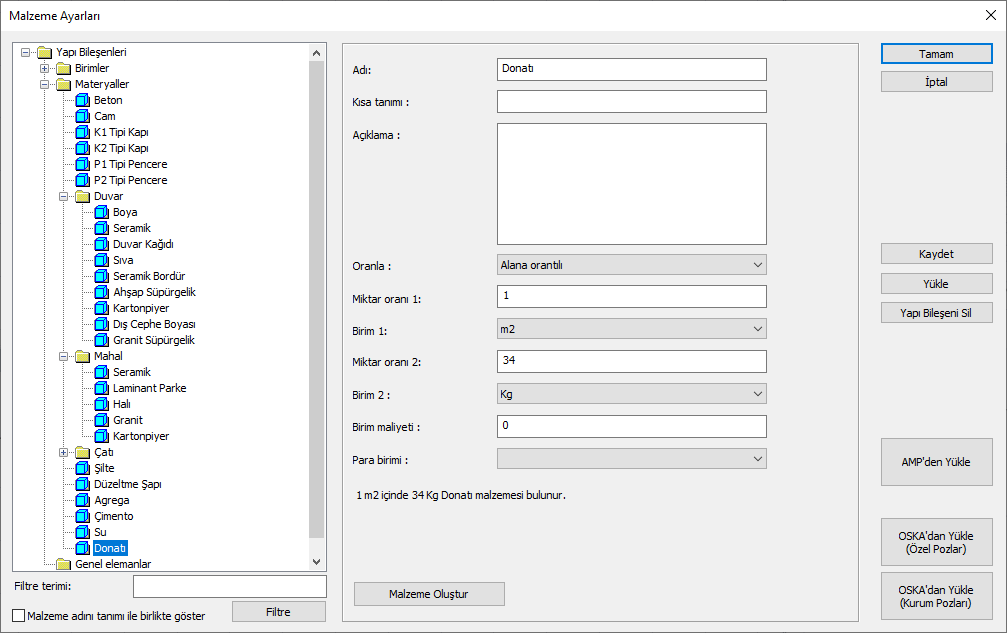Viewport: 1007px width, 633px height.
Task: Click the Dış Cephe Boyası icon
Action: [x=101, y=324]
